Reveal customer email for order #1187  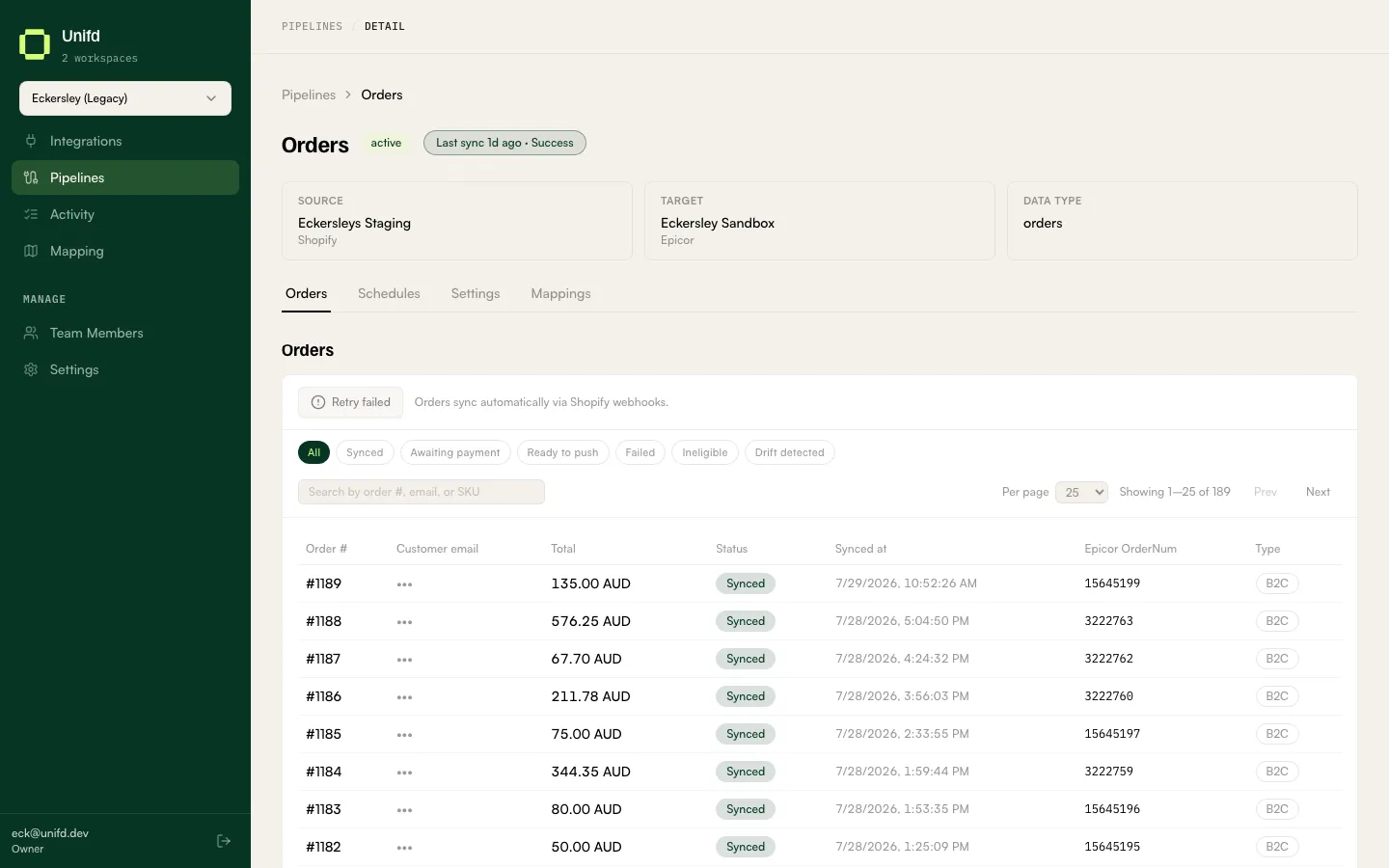point(404,660)
